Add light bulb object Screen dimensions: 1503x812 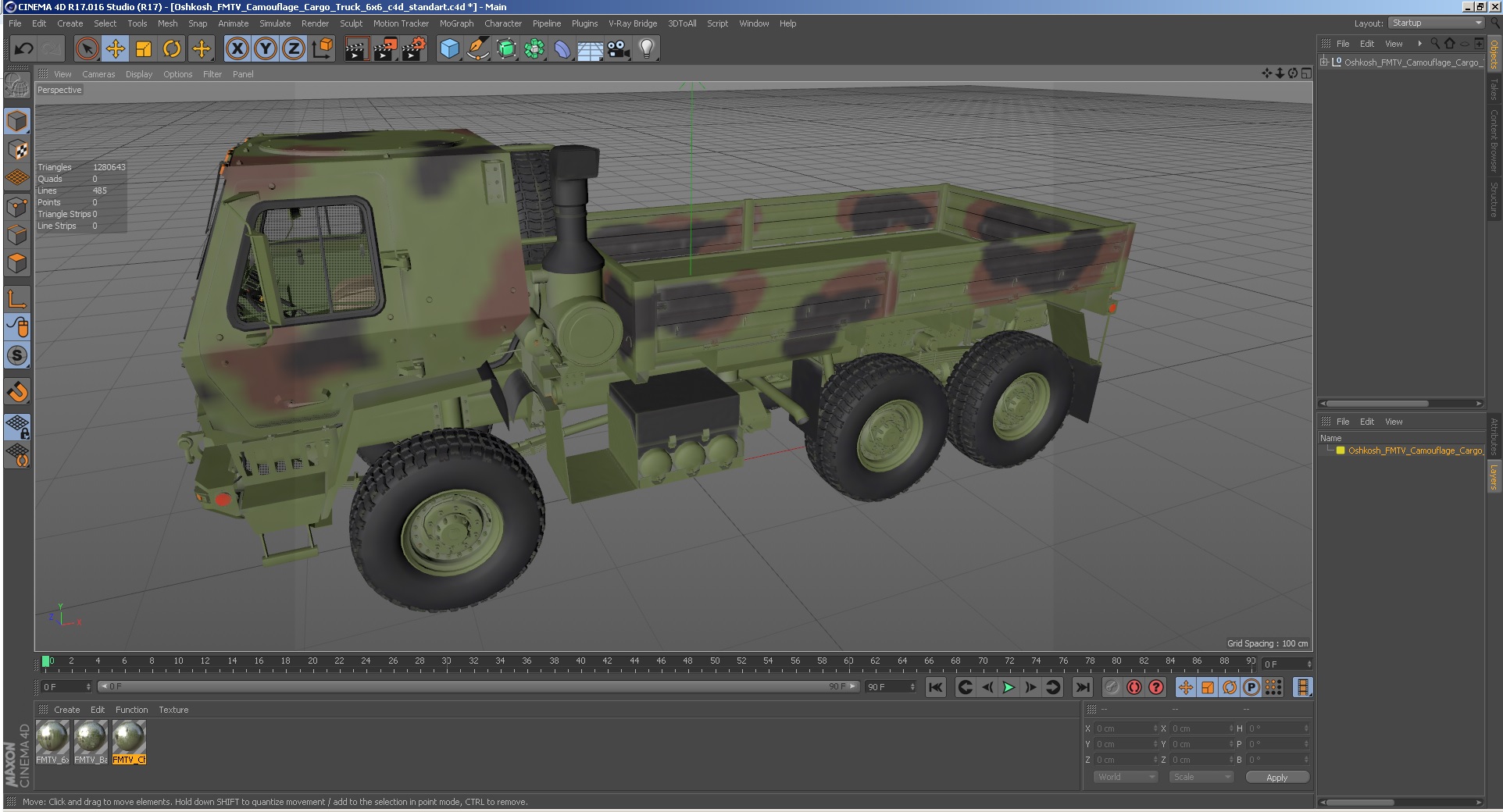[647, 49]
